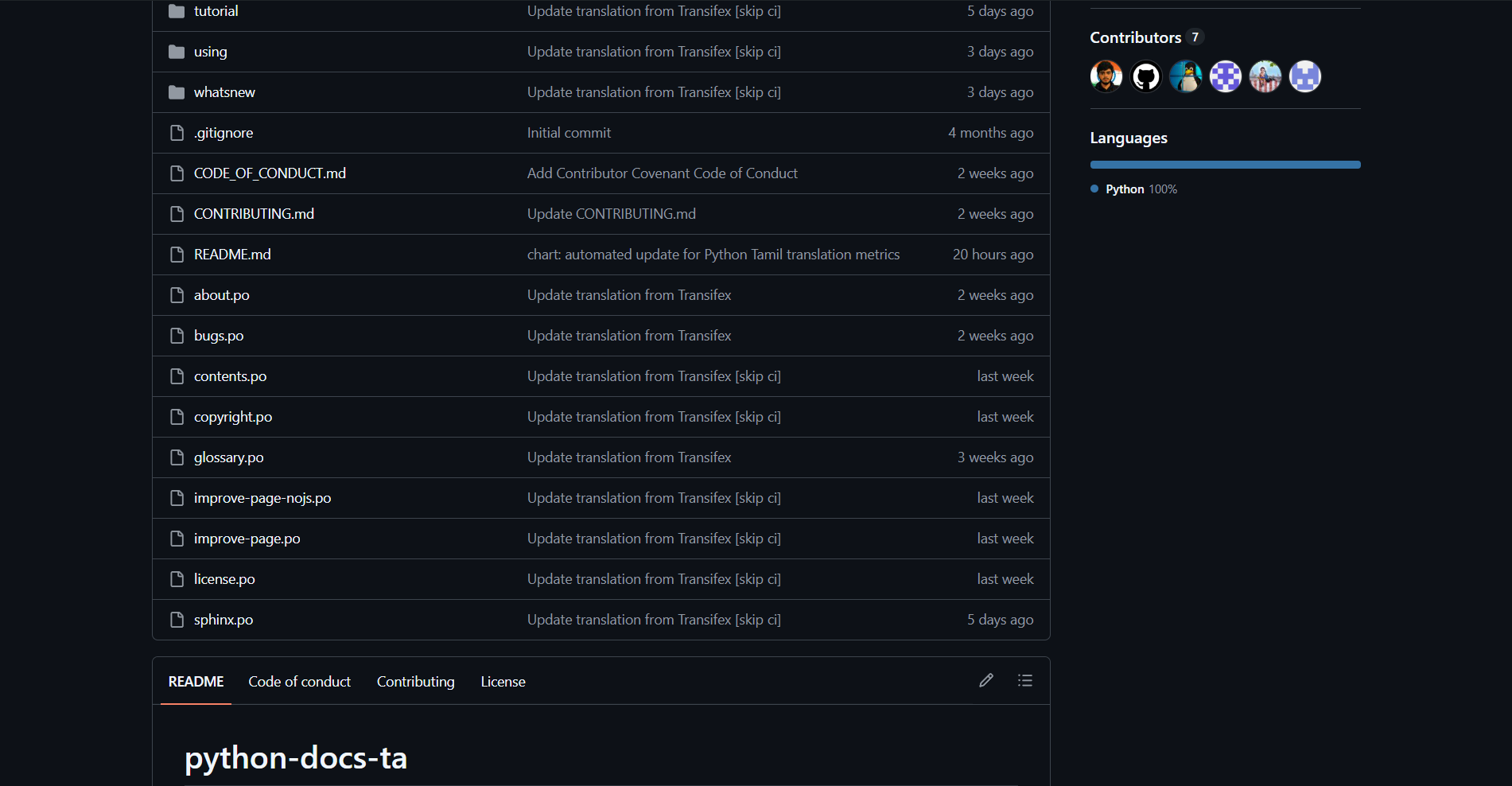Open the whatsnew folder
Image resolution: width=1512 pixels, height=786 pixels.
[x=224, y=92]
